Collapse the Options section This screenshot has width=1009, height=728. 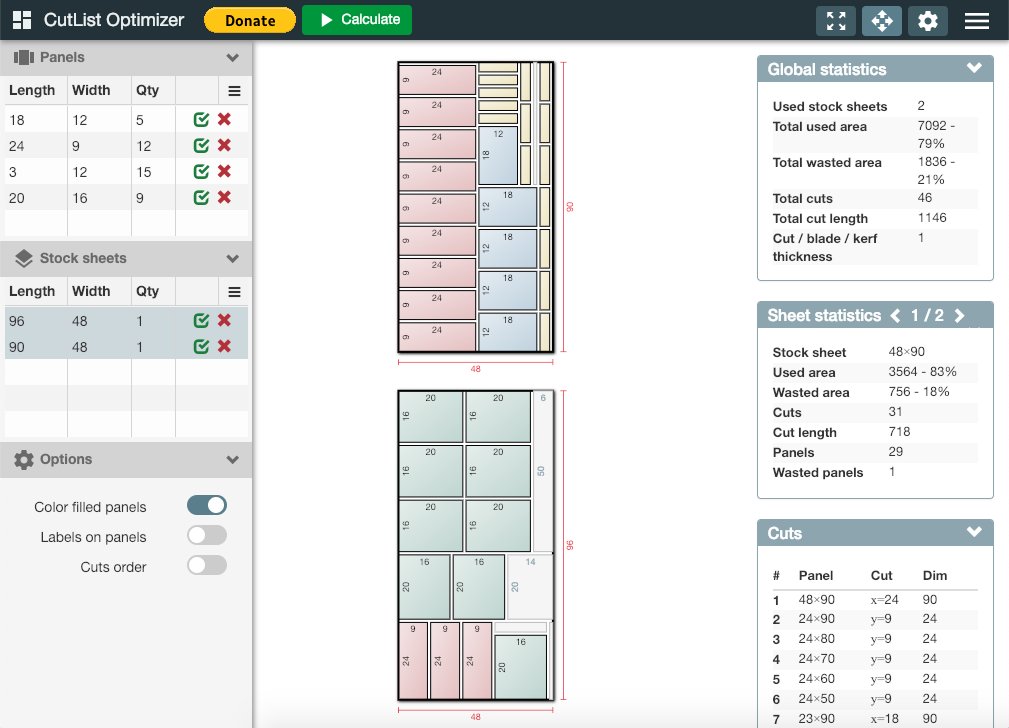pyautogui.click(x=233, y=459)
